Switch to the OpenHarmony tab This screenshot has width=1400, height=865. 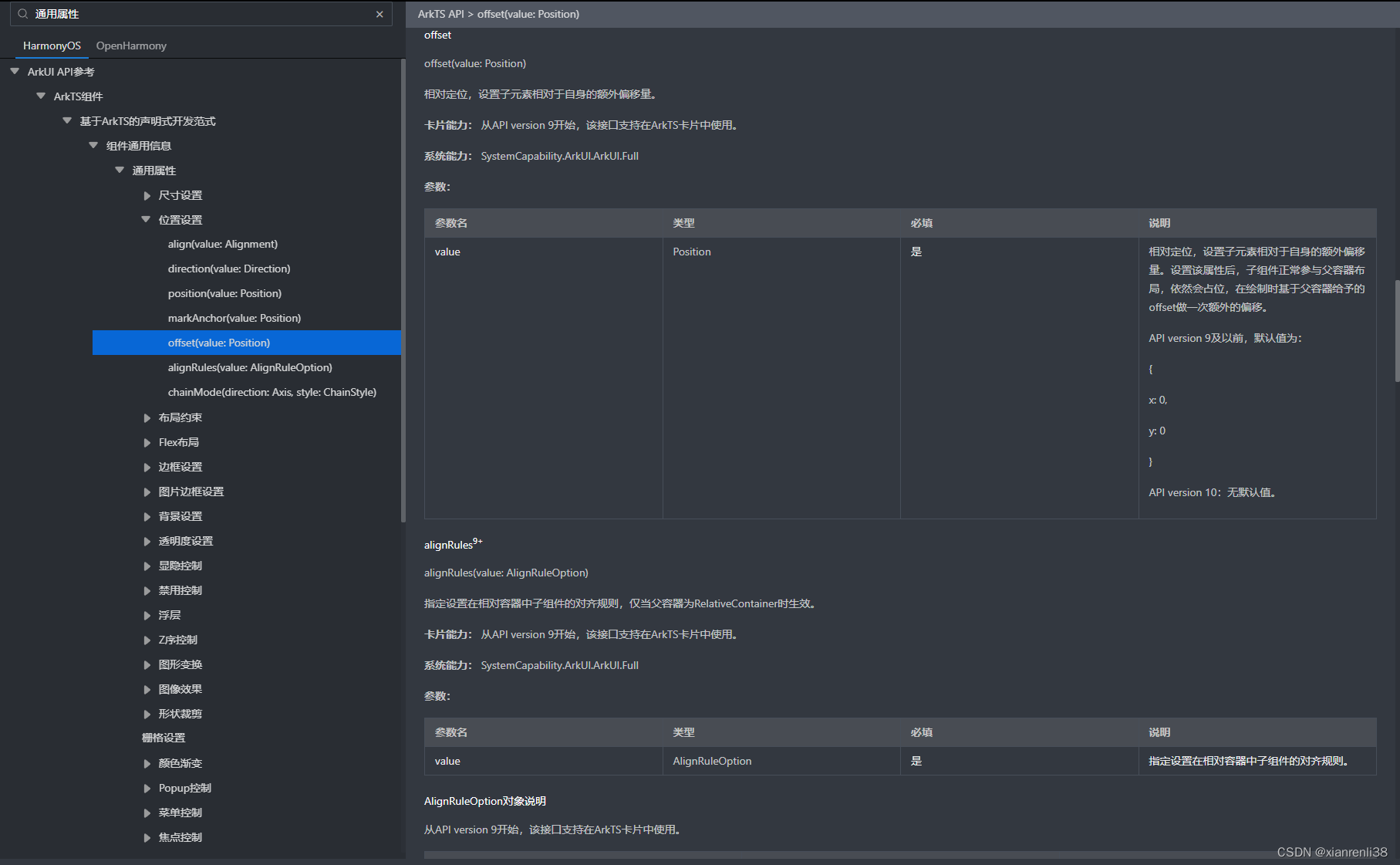131,46
